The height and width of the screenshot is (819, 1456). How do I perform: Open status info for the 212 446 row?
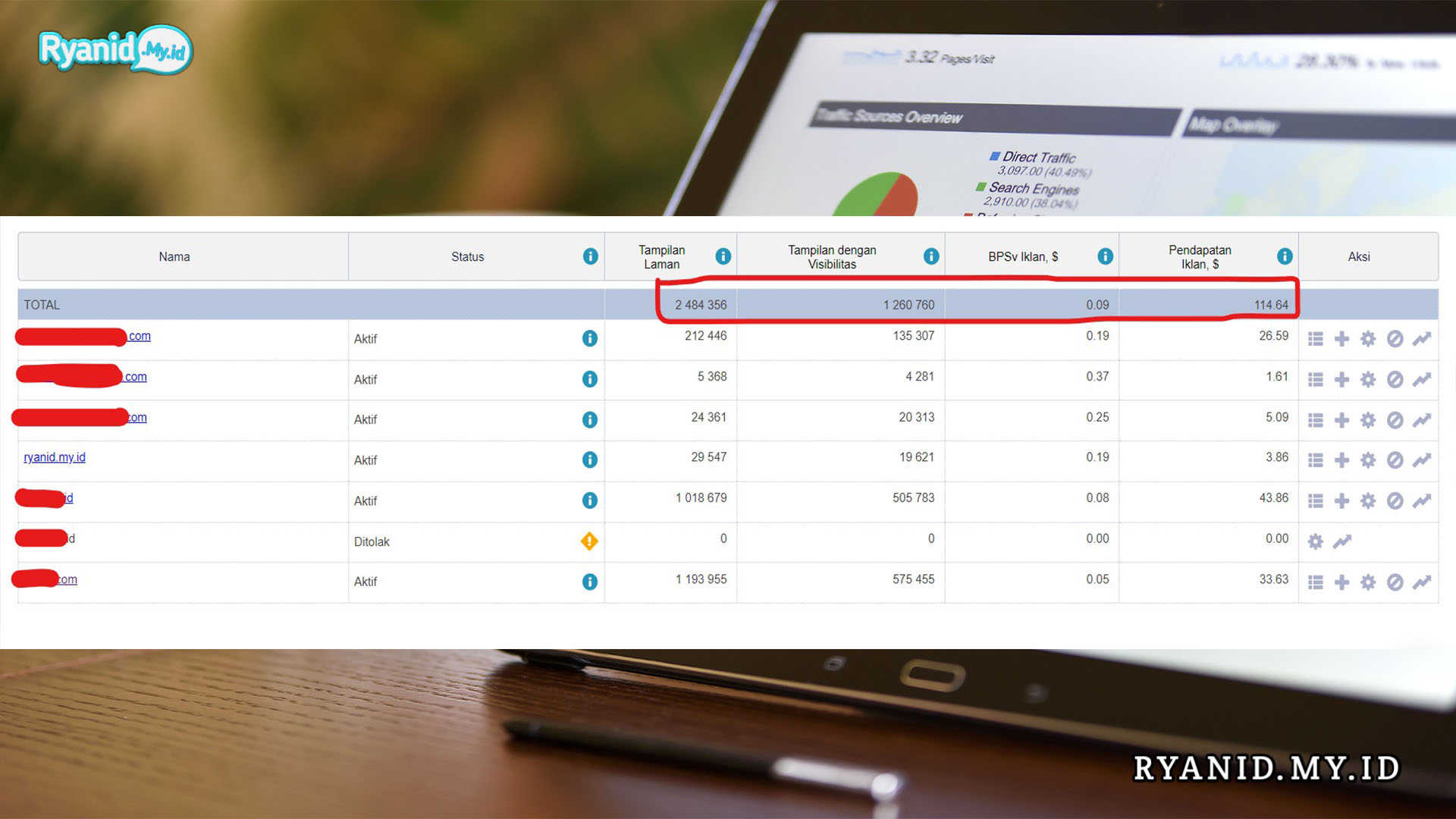pyautogui.click(x=589, y=338)
